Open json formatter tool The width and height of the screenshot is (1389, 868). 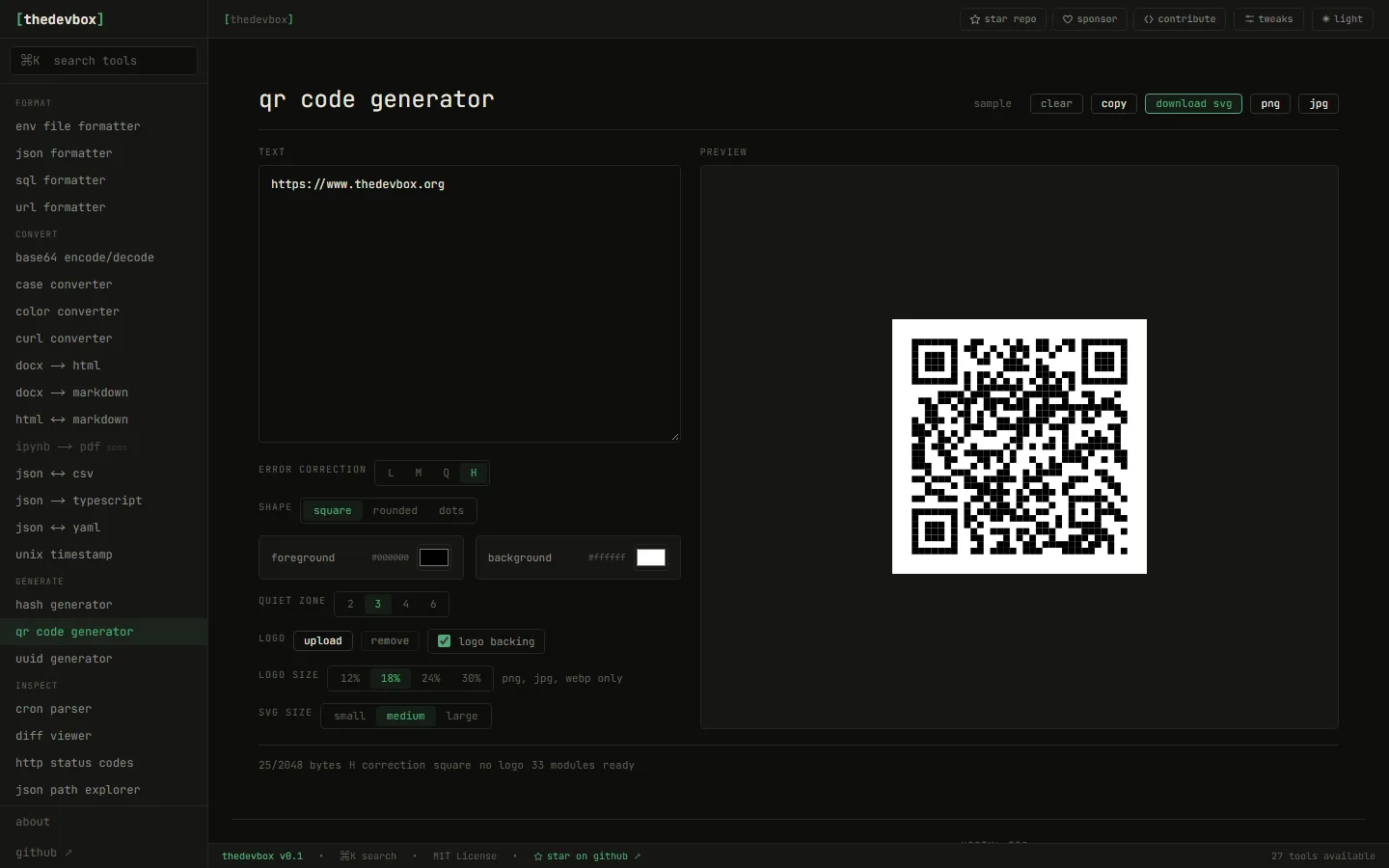pyautogui.click(x=103, y=153)
